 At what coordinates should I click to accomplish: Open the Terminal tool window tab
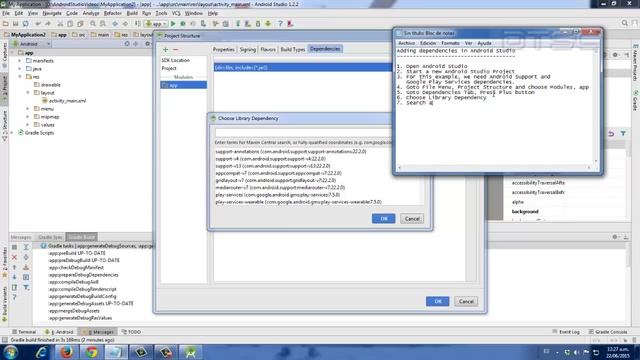[x=24, y=332]
